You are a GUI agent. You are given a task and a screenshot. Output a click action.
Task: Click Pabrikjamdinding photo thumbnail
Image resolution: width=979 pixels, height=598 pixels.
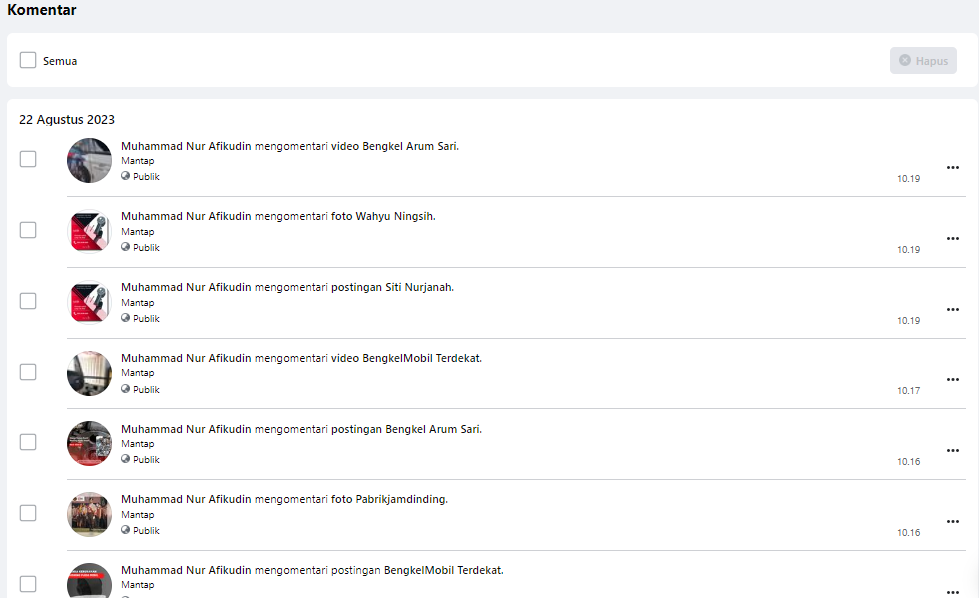pos(89,514)
